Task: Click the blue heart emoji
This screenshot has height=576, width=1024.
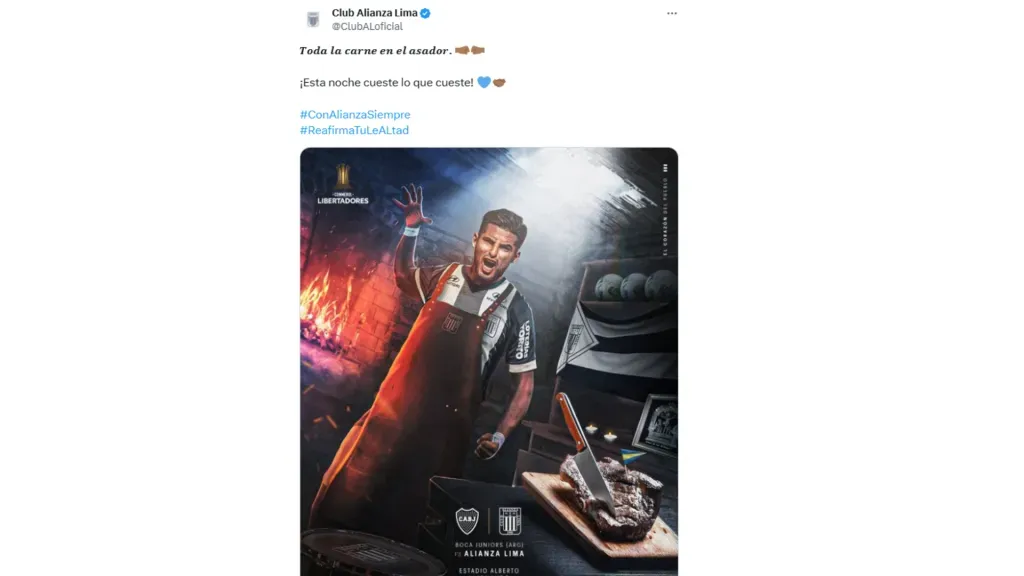Action: pyautogui.click(x=484, y=82)
